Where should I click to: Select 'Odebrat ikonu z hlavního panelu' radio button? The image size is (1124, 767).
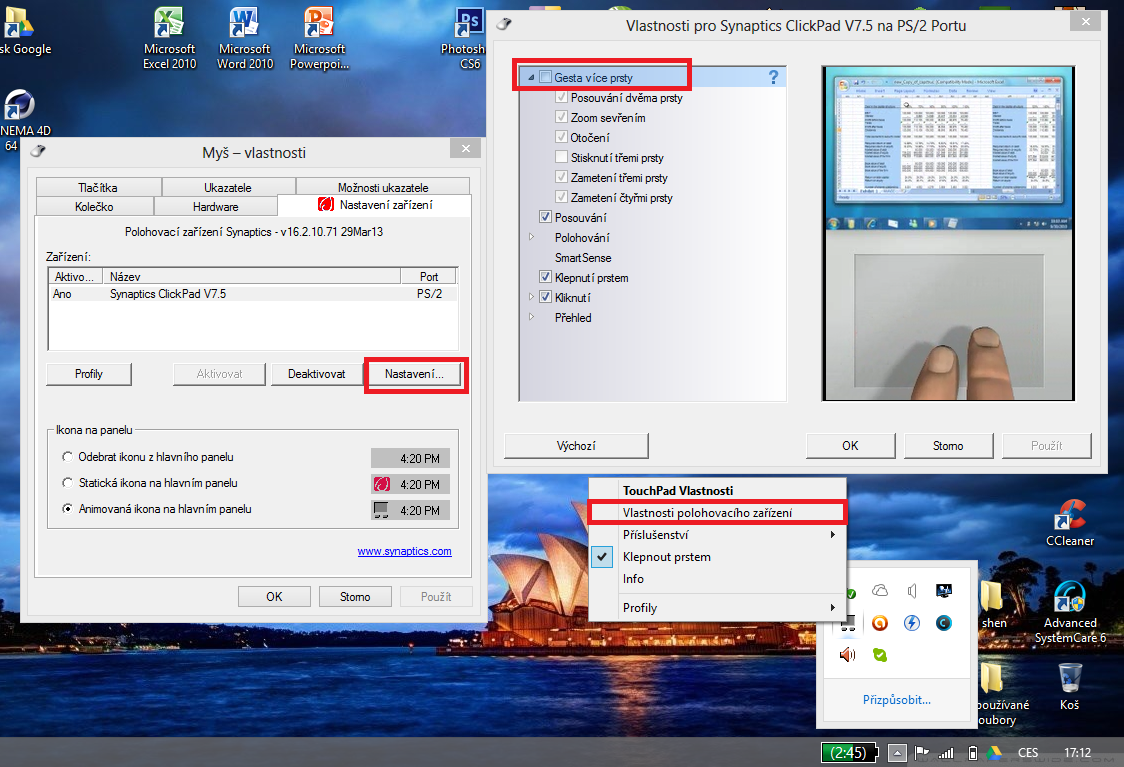(x=67, y=457)
